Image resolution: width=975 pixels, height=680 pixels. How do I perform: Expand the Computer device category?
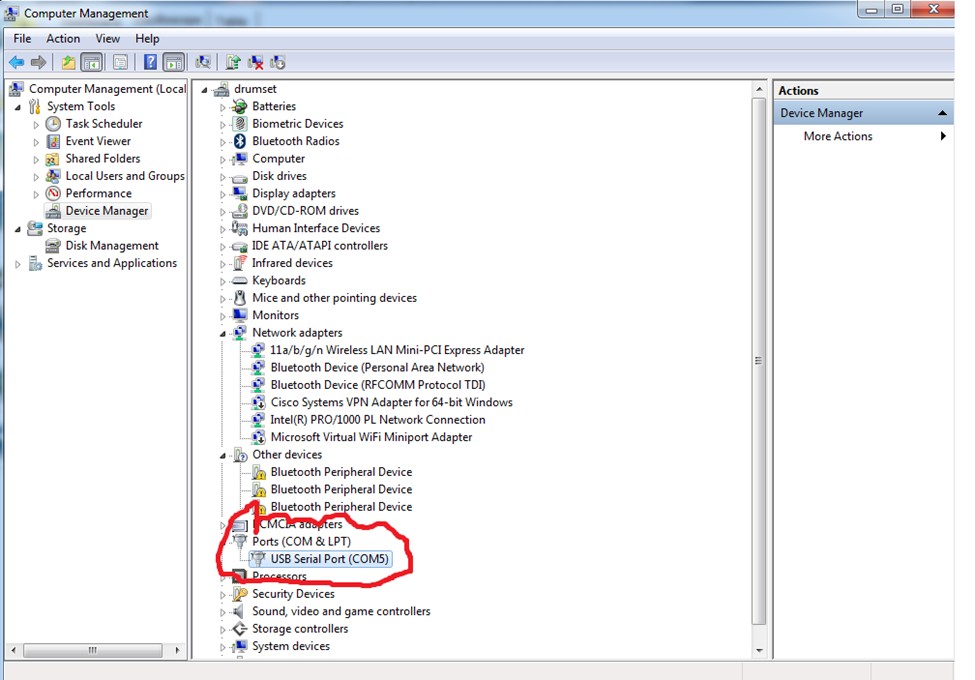coord(223,159)
